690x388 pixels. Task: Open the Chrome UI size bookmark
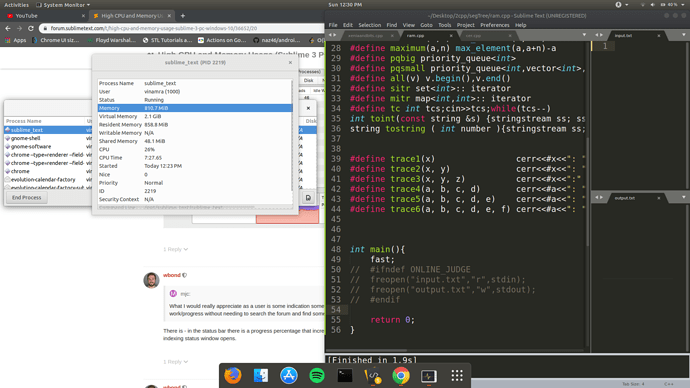pos(55,40)
